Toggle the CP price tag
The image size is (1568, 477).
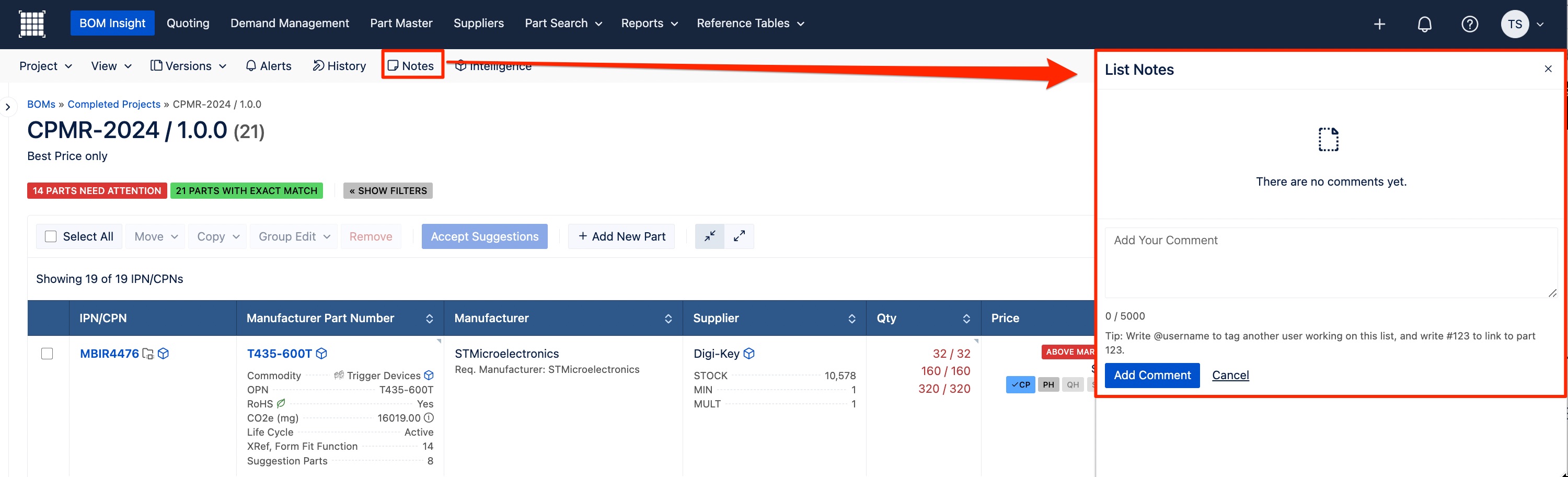click(x=1020, y=384)
